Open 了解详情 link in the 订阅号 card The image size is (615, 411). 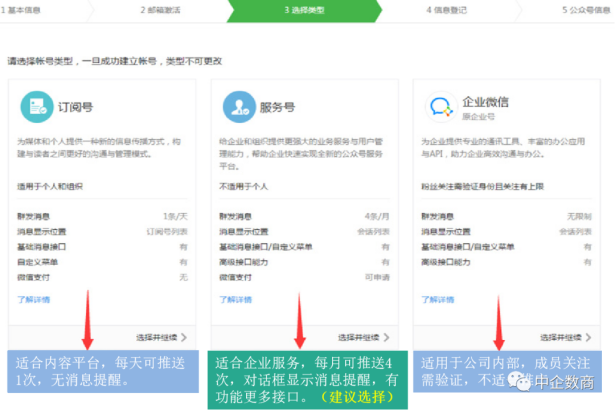33,299
